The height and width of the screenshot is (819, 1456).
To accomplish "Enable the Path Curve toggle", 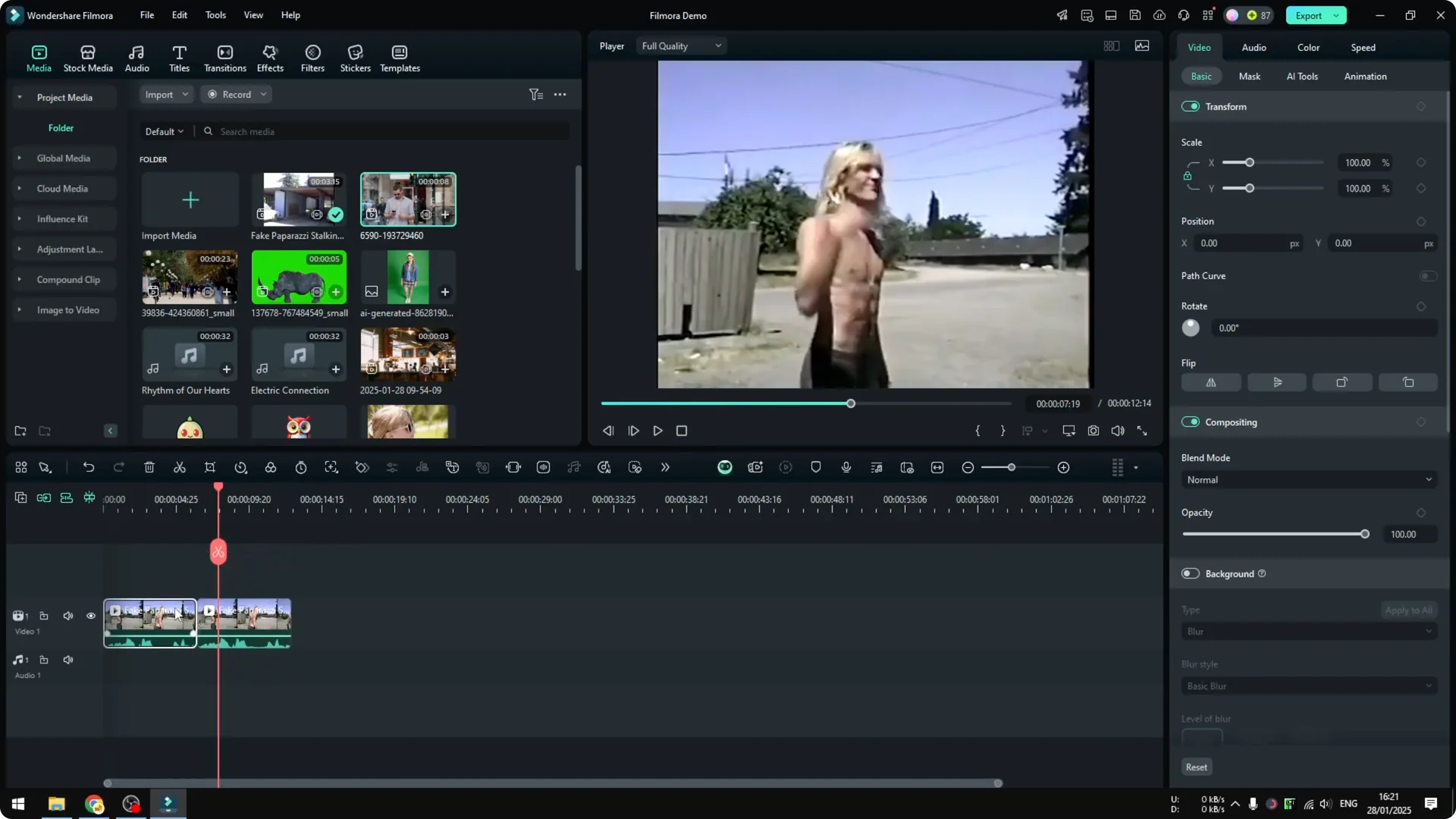I will [1429, 275].
